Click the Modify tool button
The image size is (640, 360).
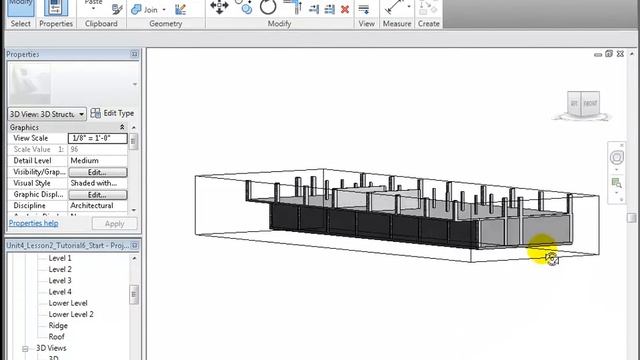click(x=20, y=8)
